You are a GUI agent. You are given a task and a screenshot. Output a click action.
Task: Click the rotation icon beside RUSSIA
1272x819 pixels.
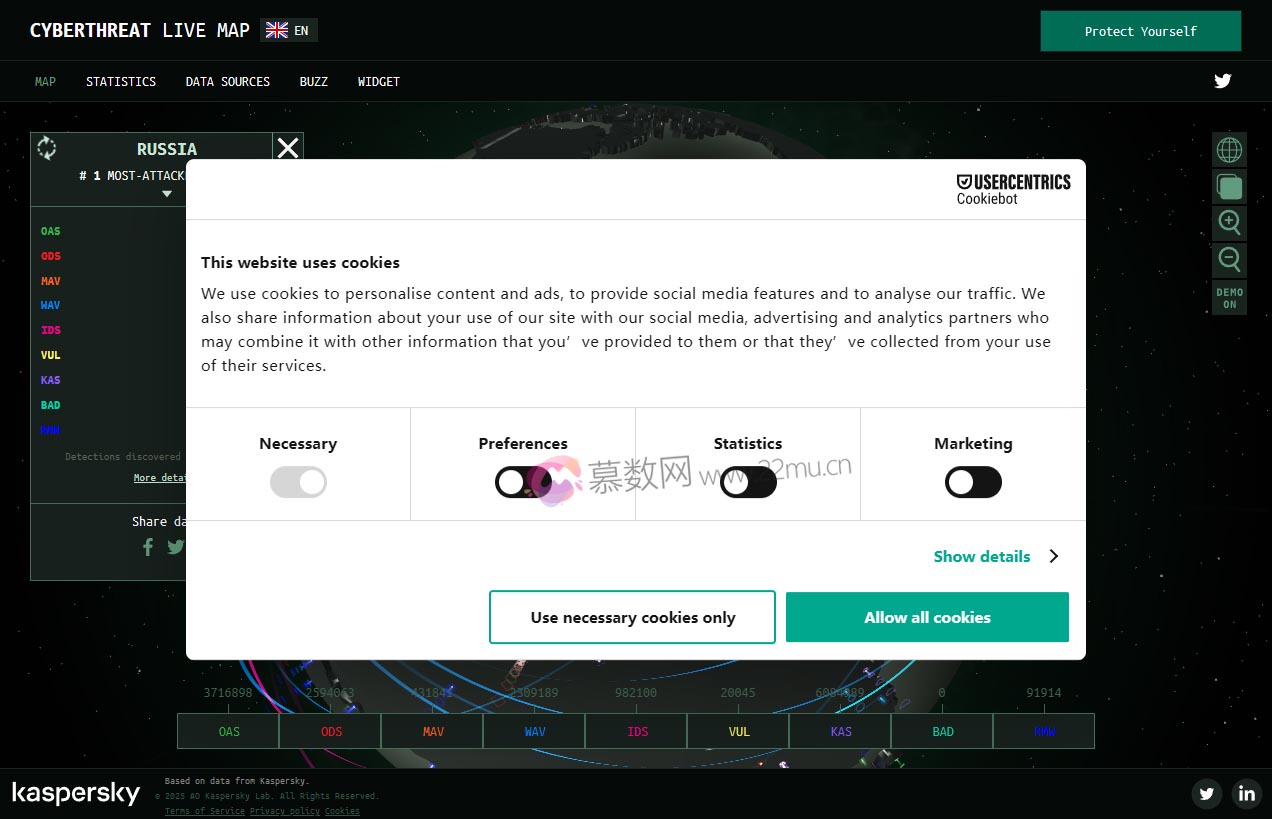pyautogui.click(x=46, y=148)
